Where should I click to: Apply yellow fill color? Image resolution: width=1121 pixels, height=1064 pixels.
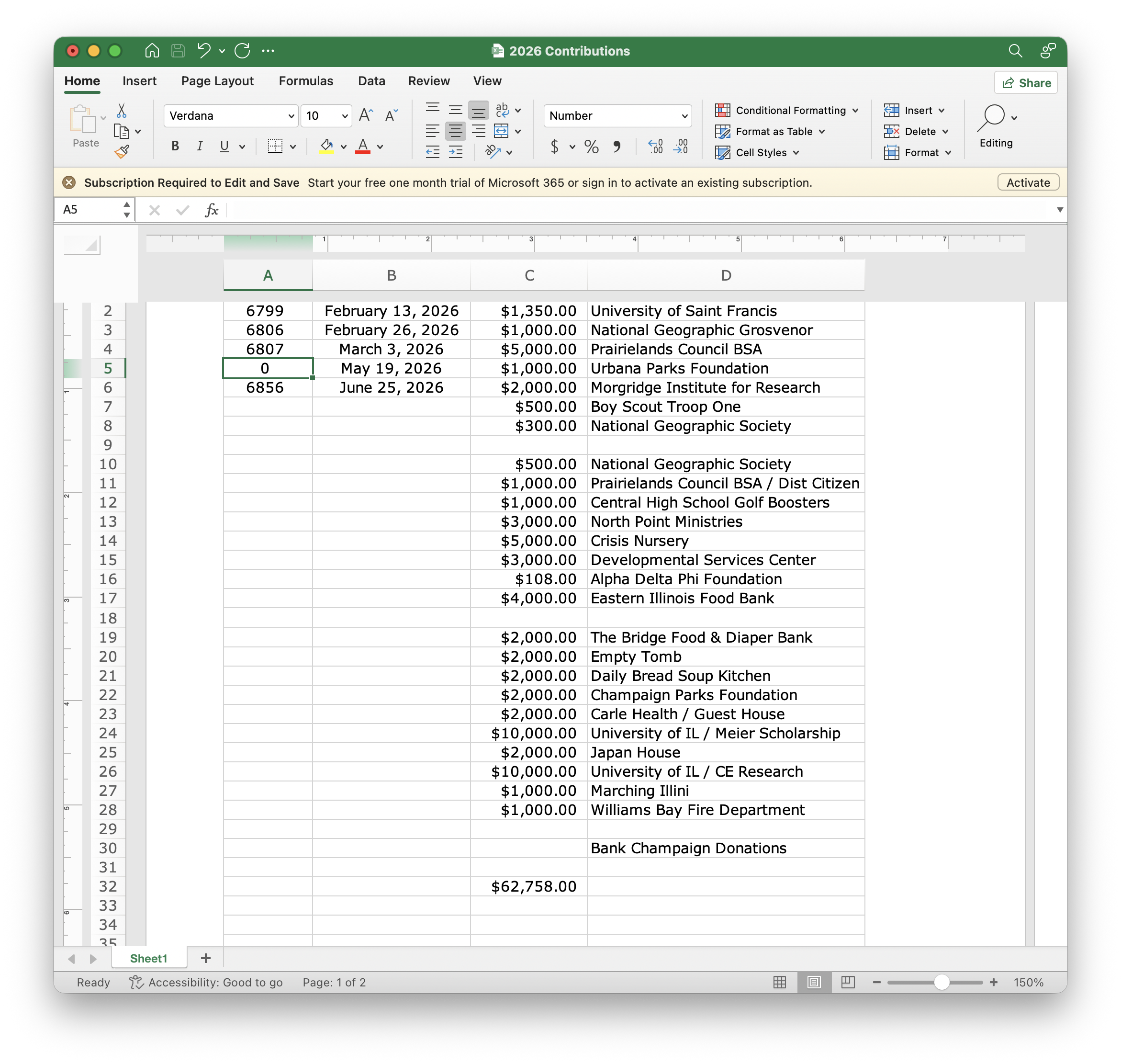[x=326, y=147]
